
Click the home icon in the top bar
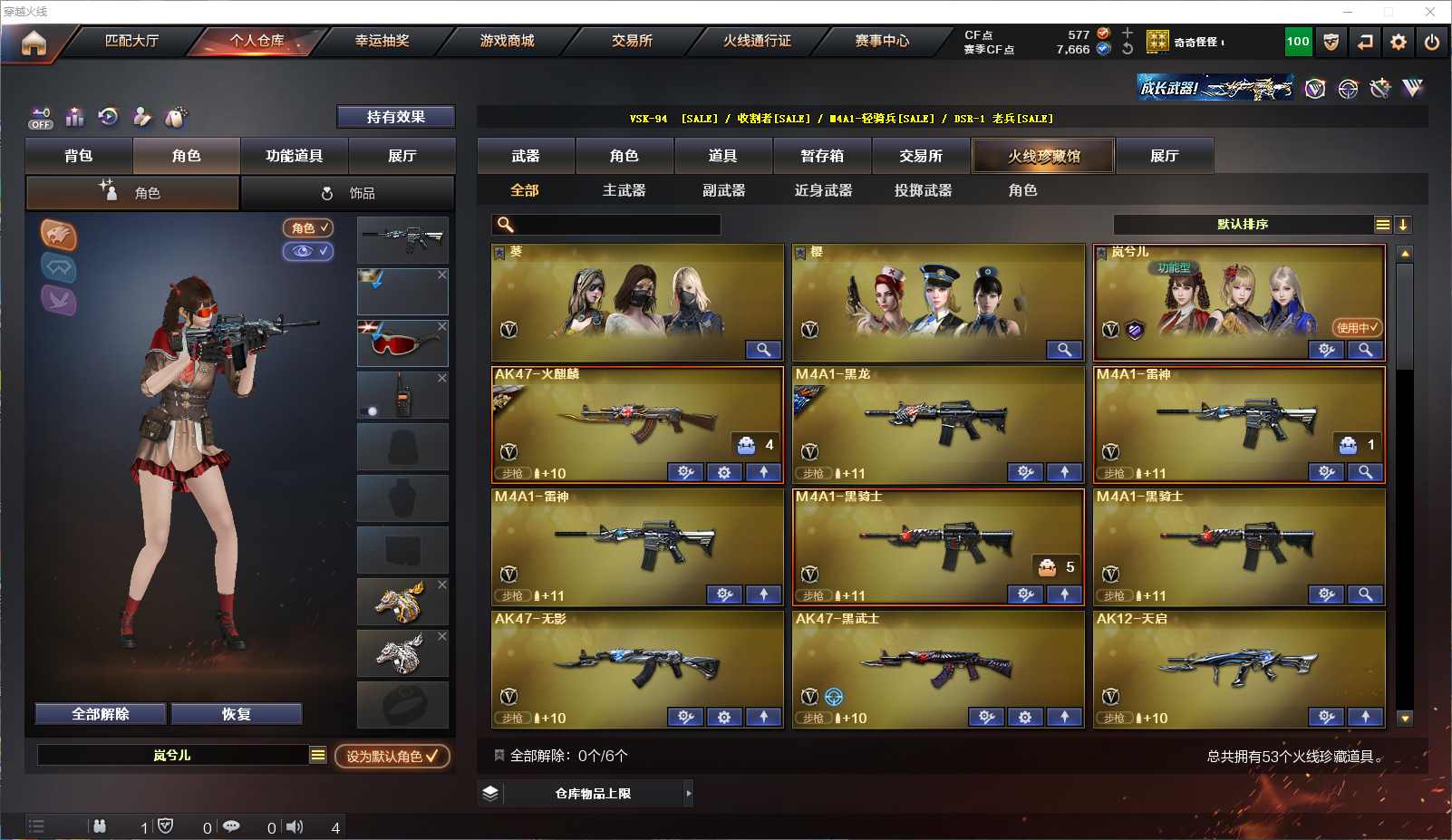pos(34,43)
